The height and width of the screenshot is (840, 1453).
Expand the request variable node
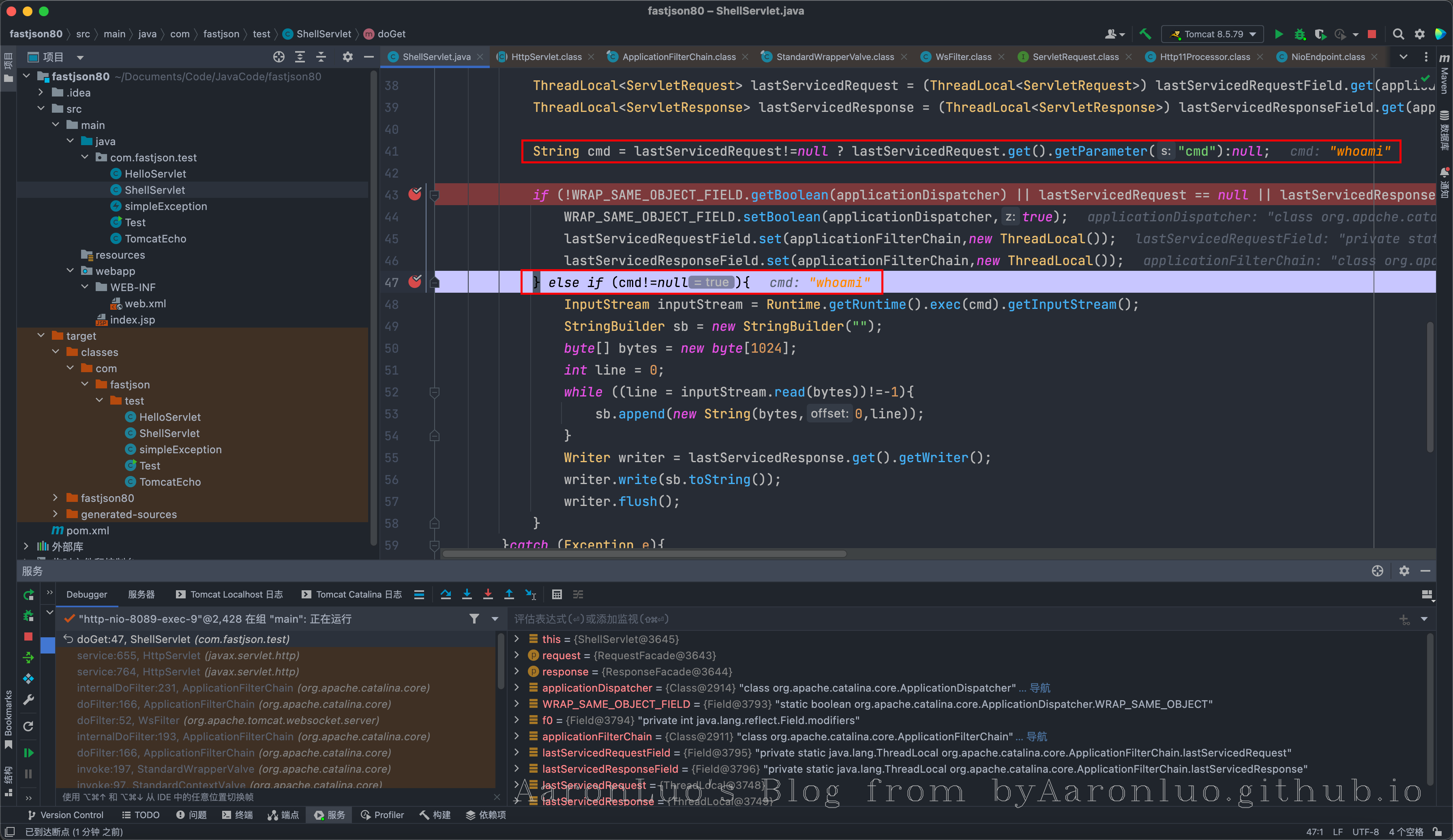(x=517, y=655)
